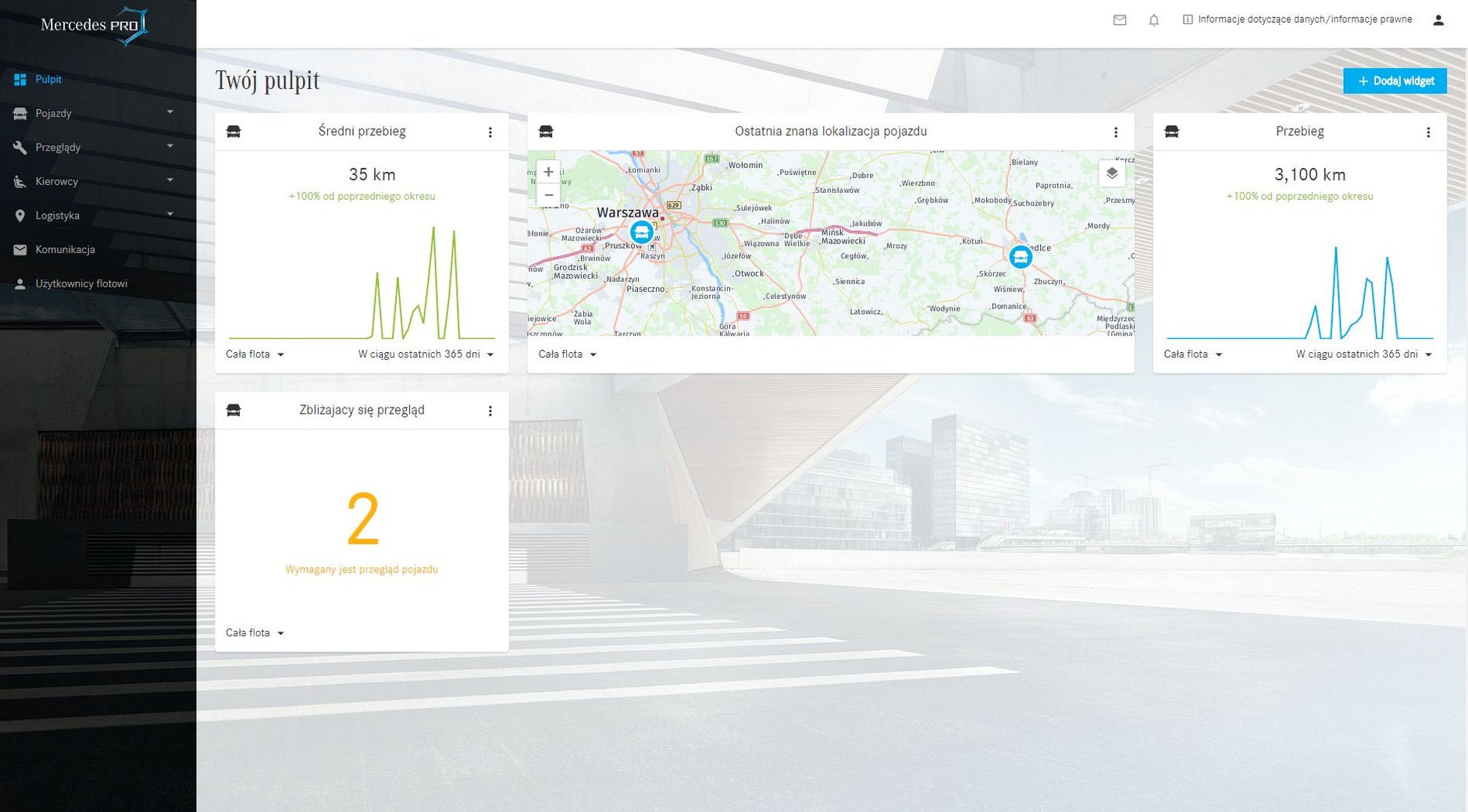The image size is (1468, 812).
Task: Select vehicle marker near Siedlce
Action: (x=1020, y=256)
